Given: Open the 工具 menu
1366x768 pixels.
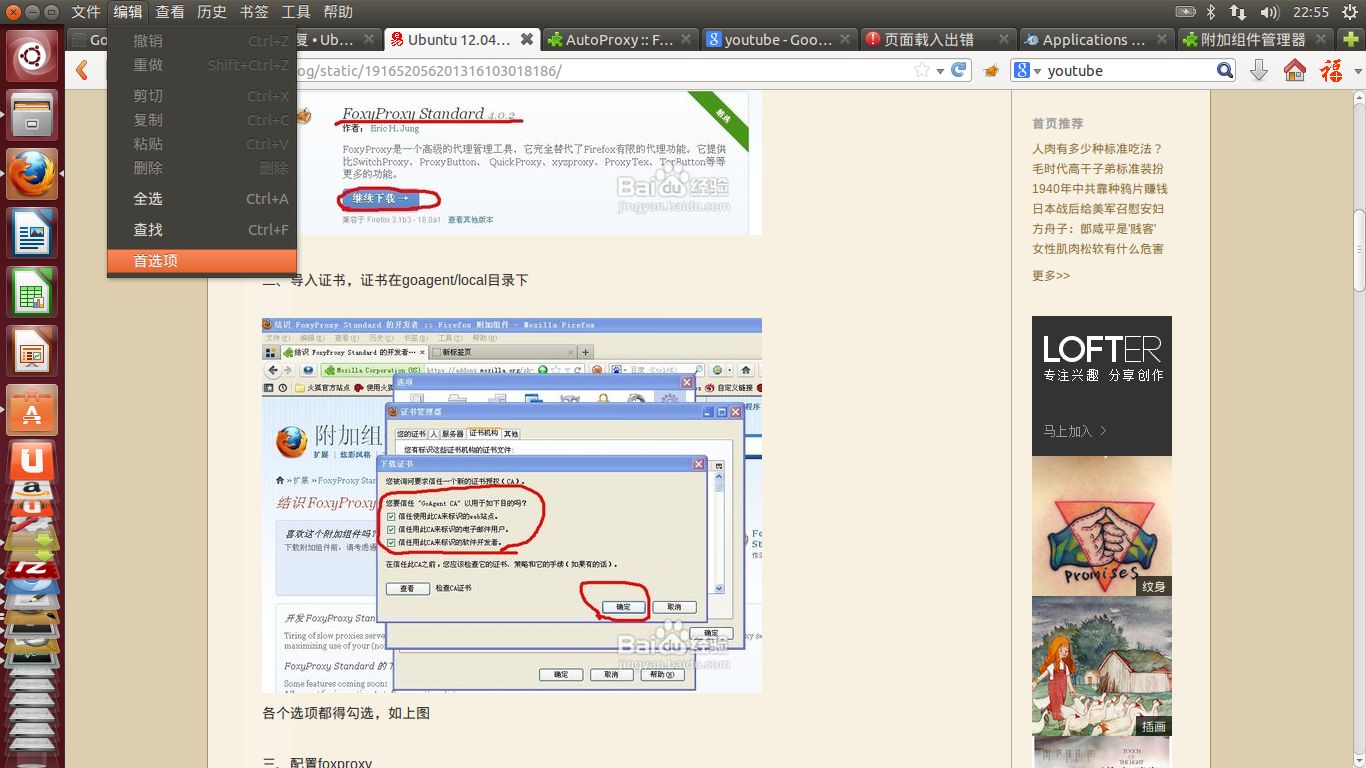Looking at the screenshot, I should (x=296, y=12).
